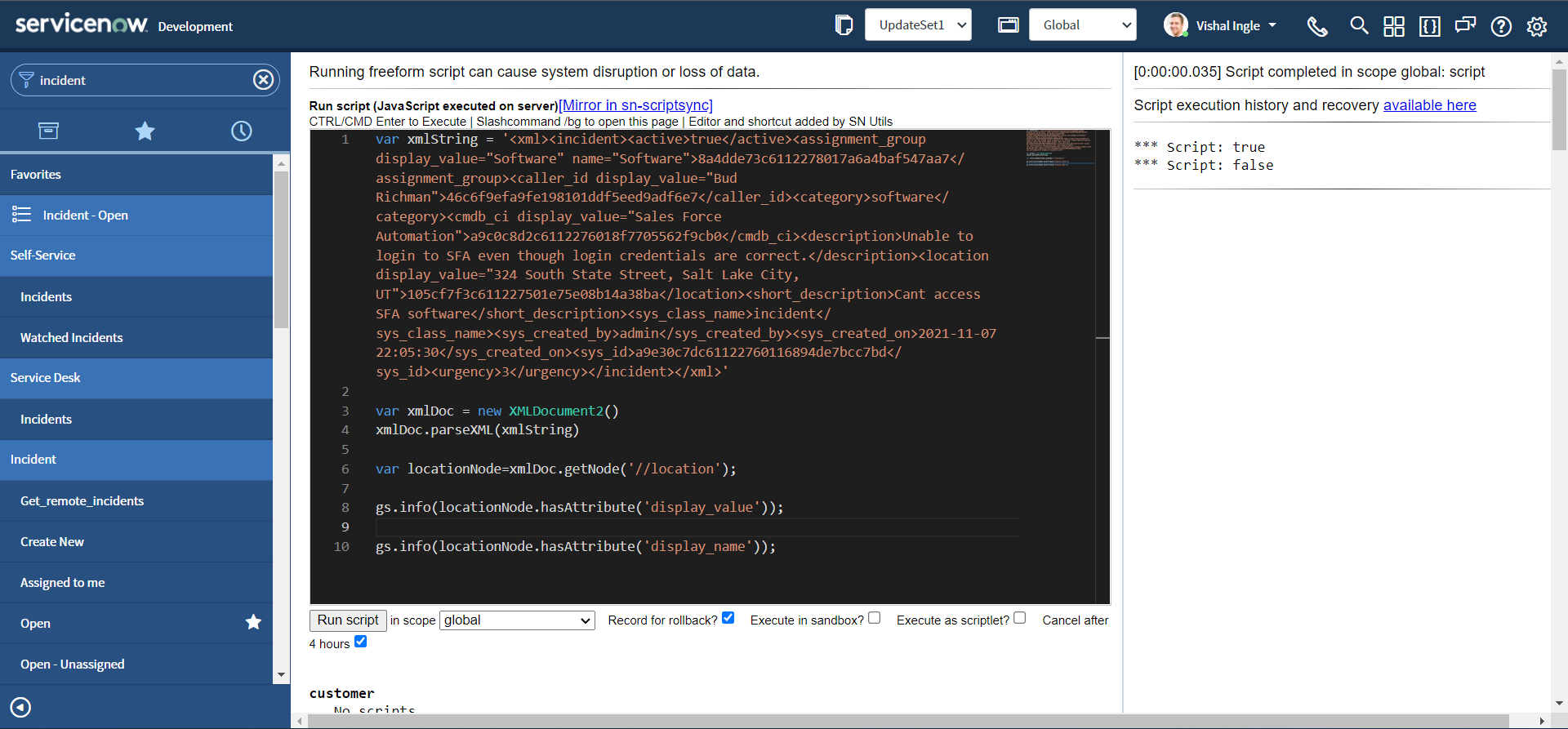Open the application picker window icon
The image size is (1568, 729).
[x=1009, y=25]
